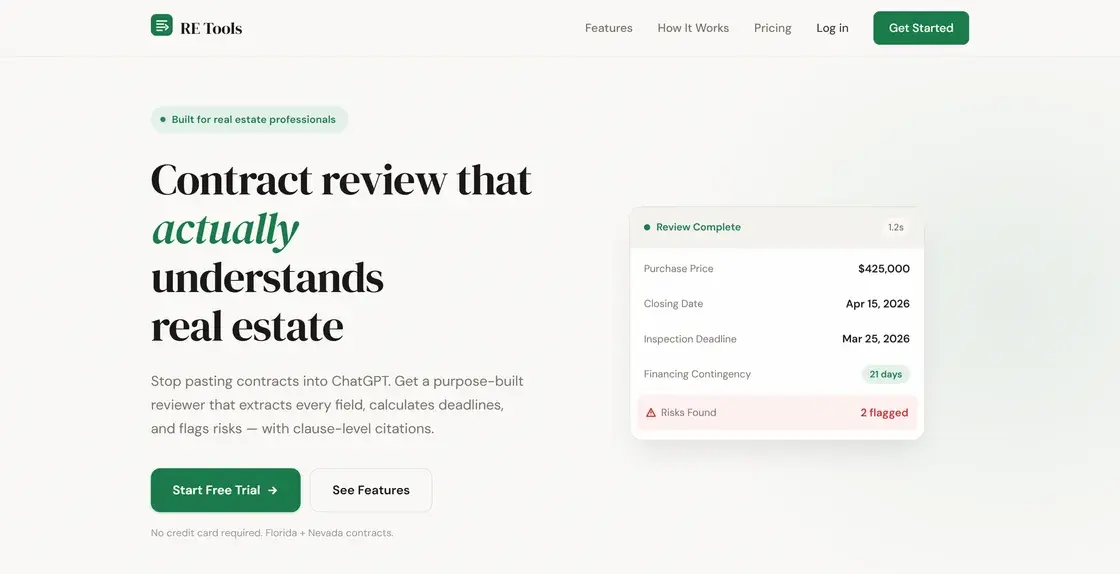Click Start Free Trial button
Viewport: 1120px width, 574px height.
tap(226, 490)
